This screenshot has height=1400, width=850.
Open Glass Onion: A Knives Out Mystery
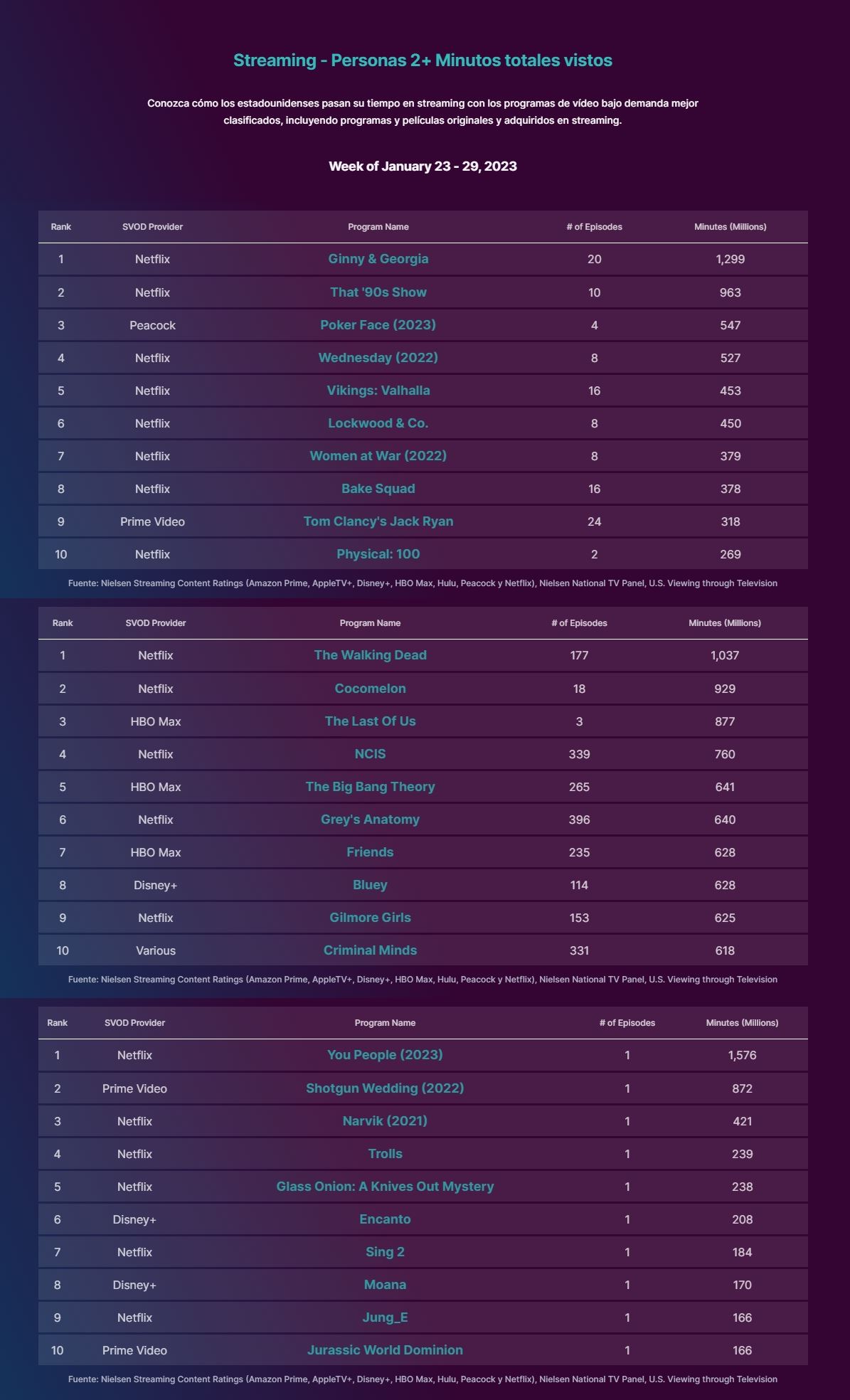385,1187
